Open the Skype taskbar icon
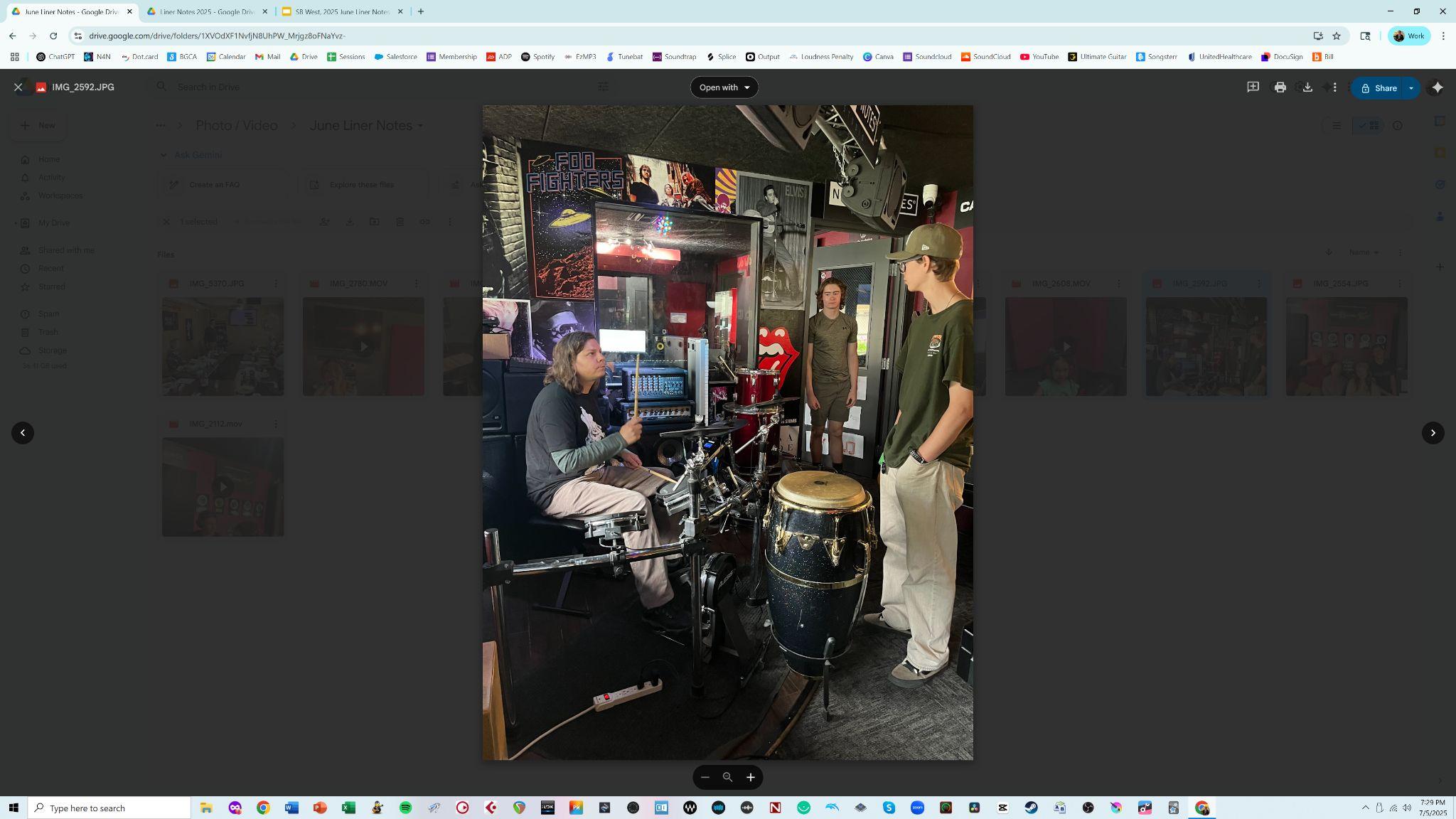 click(x=889, y=808)
